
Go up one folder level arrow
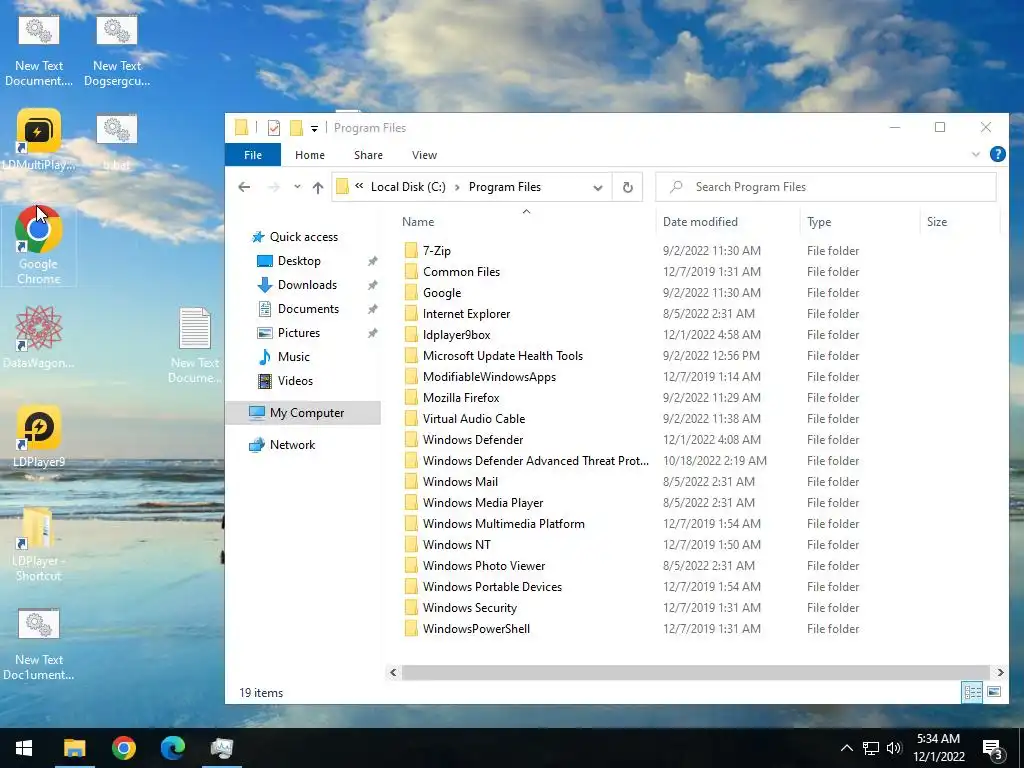tap(318, 187)
